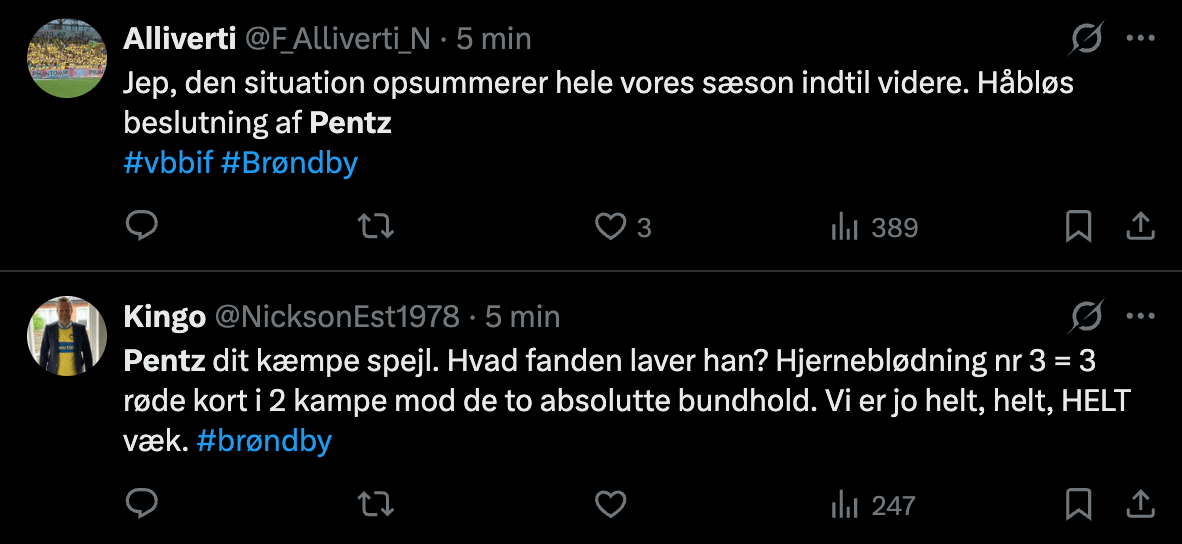Open Grok icon on Kingo's tweet
Image resolution: width=1182 pixels, height=544 pixels.
click(1086, 317)
